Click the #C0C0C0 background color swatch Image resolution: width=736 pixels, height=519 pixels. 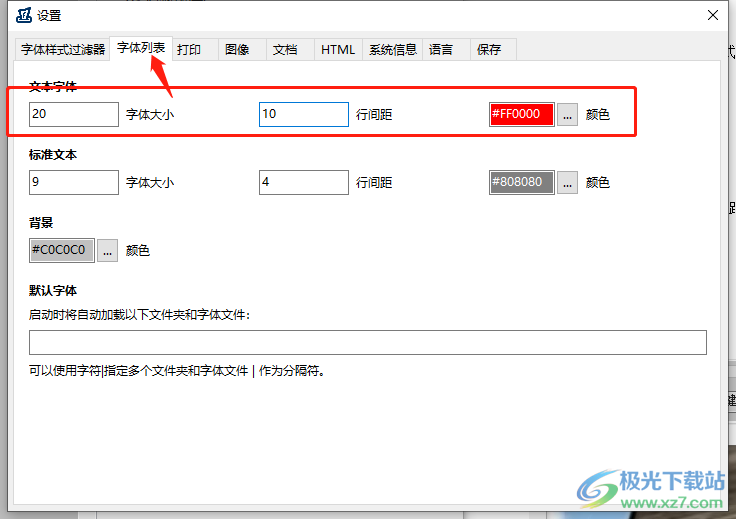(62, 251)
